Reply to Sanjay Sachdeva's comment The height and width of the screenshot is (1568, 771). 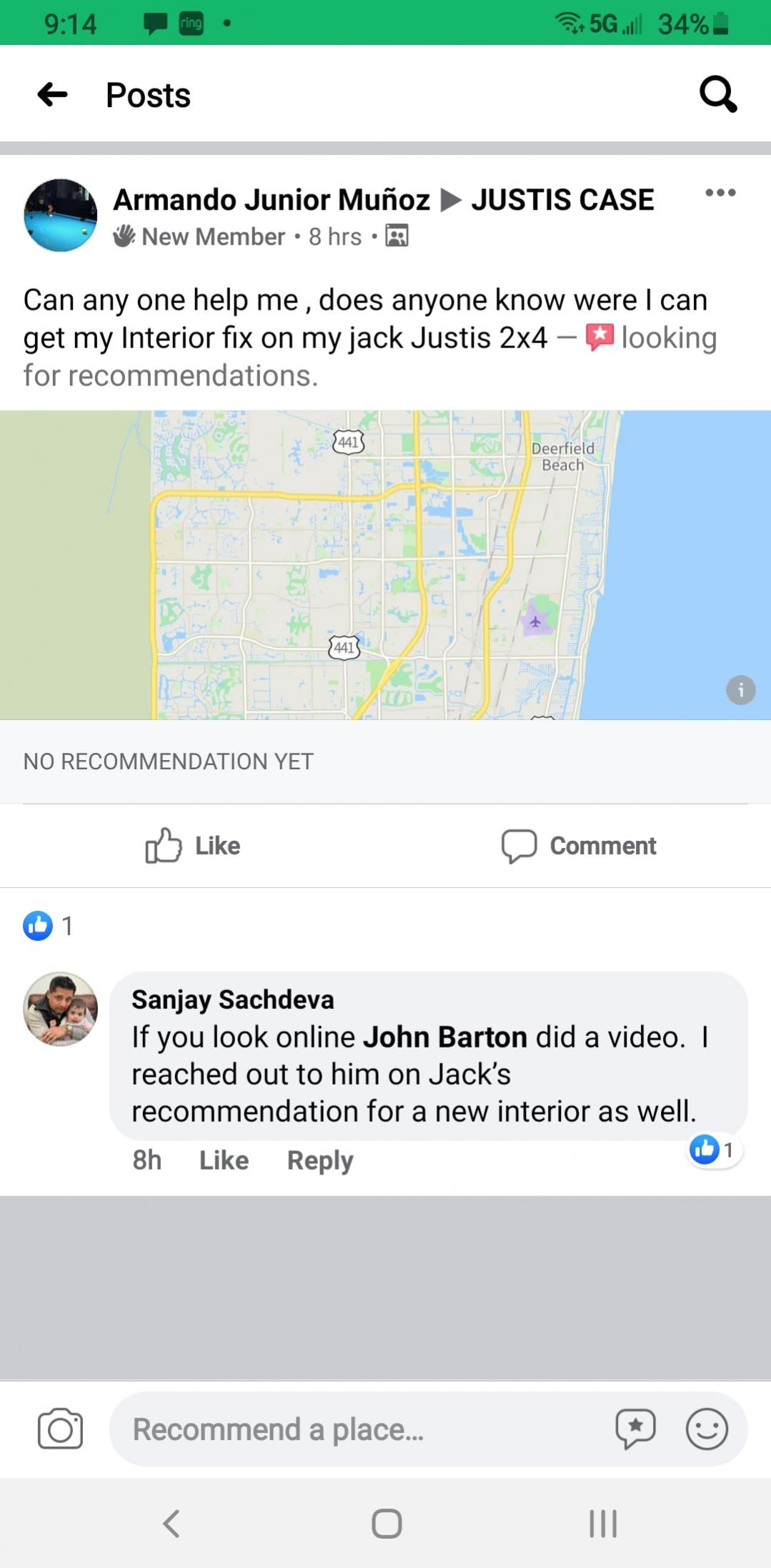320,1160
